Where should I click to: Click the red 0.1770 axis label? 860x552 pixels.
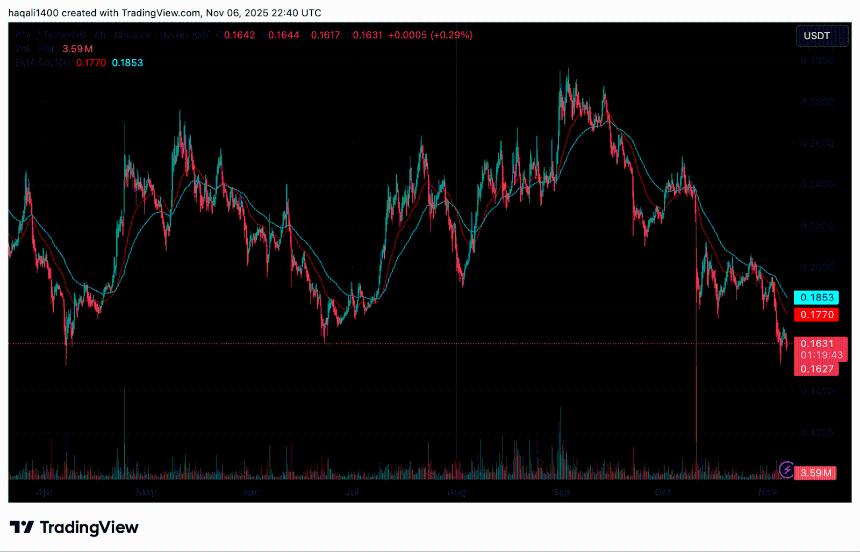point(816,314)
